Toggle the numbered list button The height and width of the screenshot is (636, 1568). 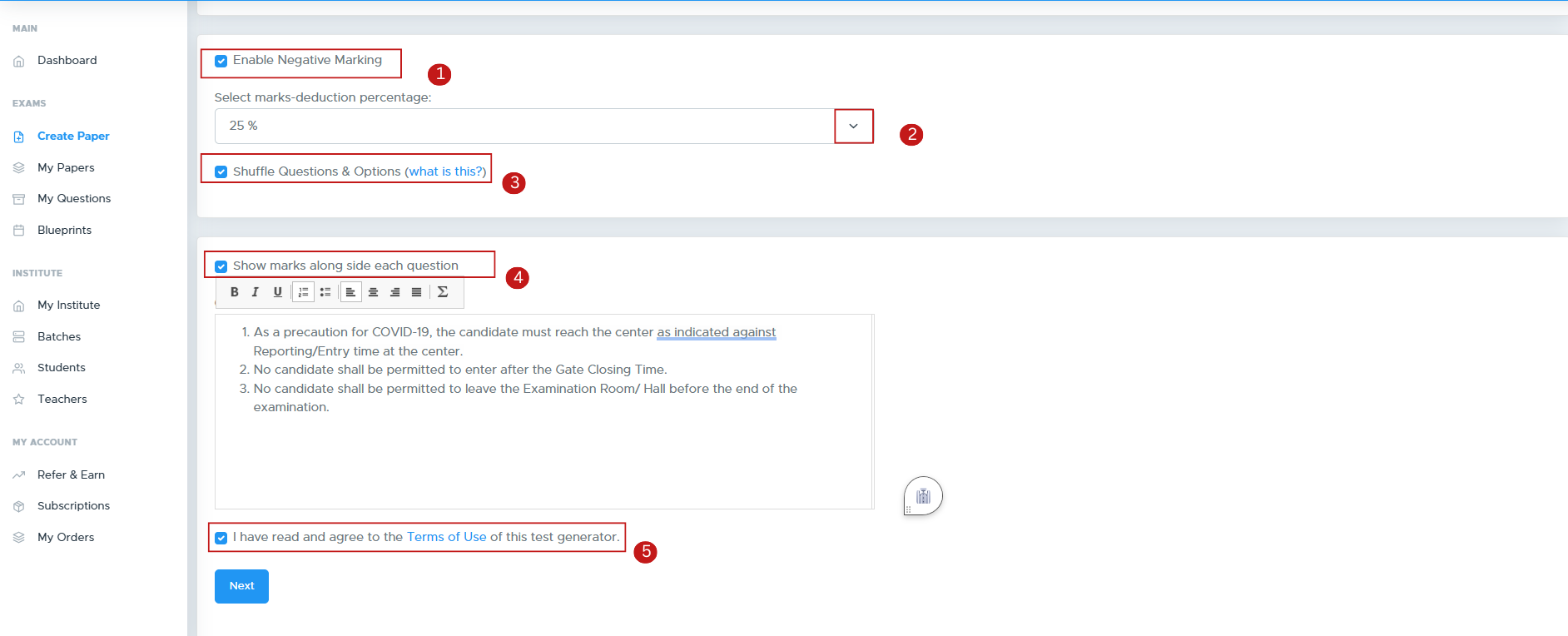tap(303, 292)
